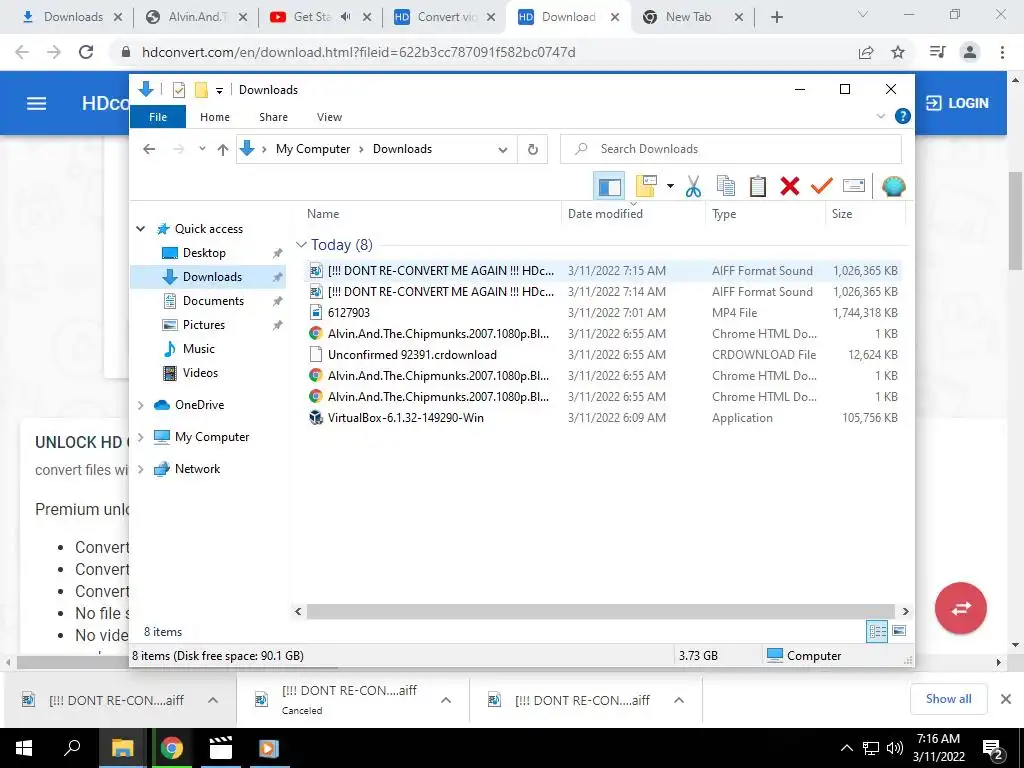Select the AIFF file modified 7:14 AM

(x=602, y=292)
